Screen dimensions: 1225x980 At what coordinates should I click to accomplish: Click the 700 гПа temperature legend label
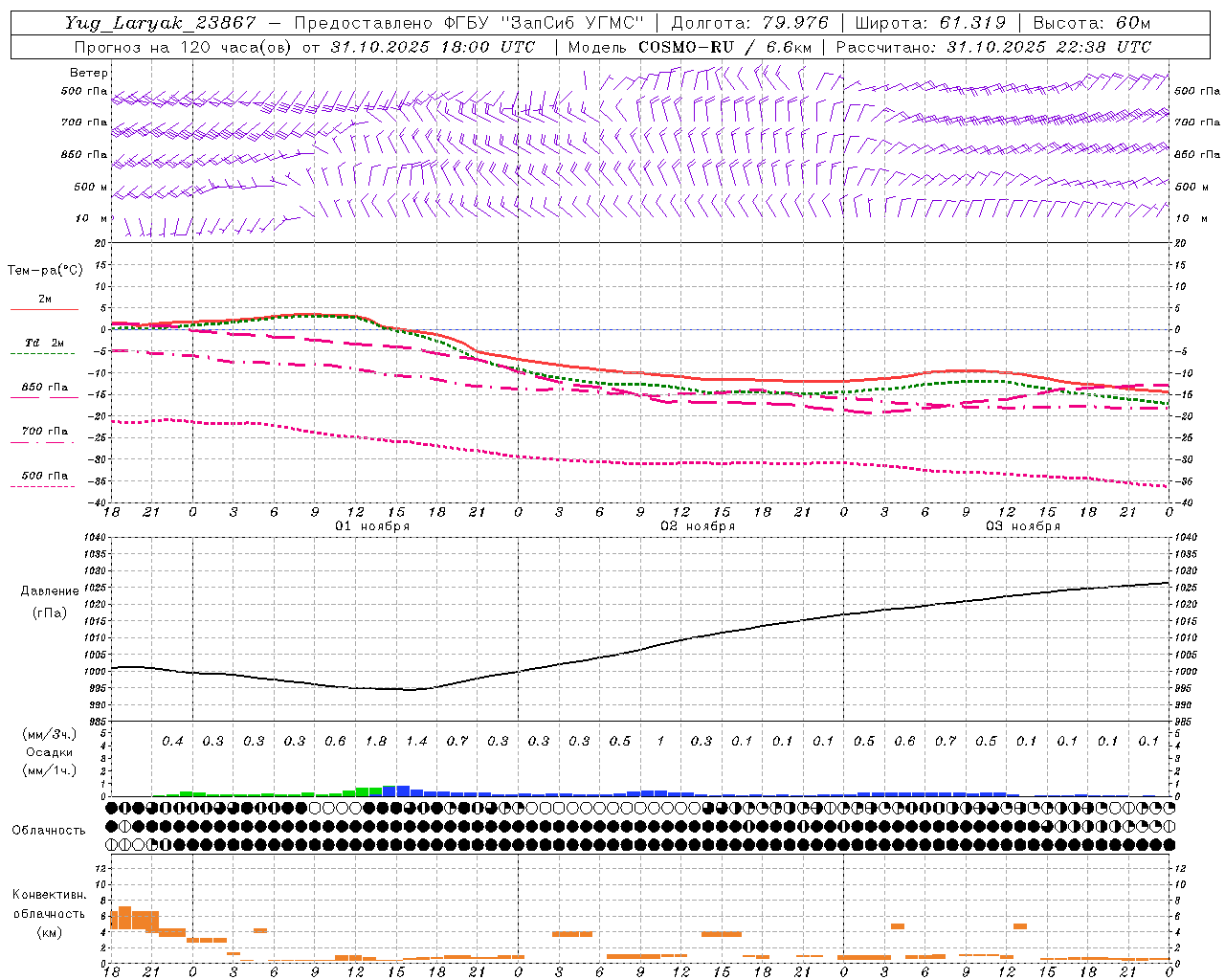[x=45, y=432]
